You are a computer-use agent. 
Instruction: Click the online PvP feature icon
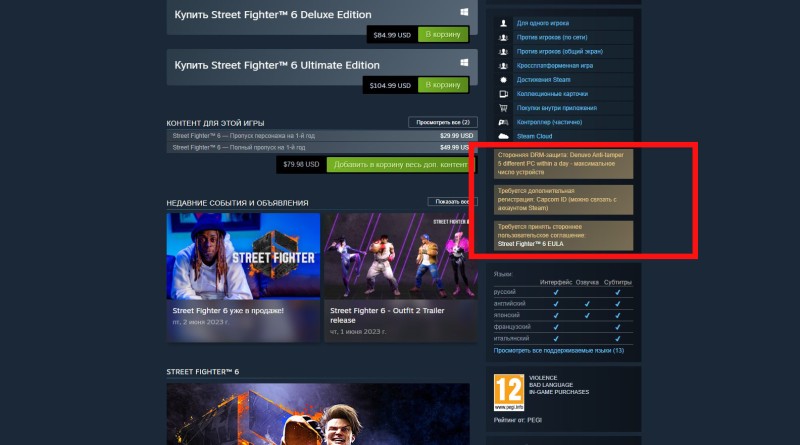(503, 37)
